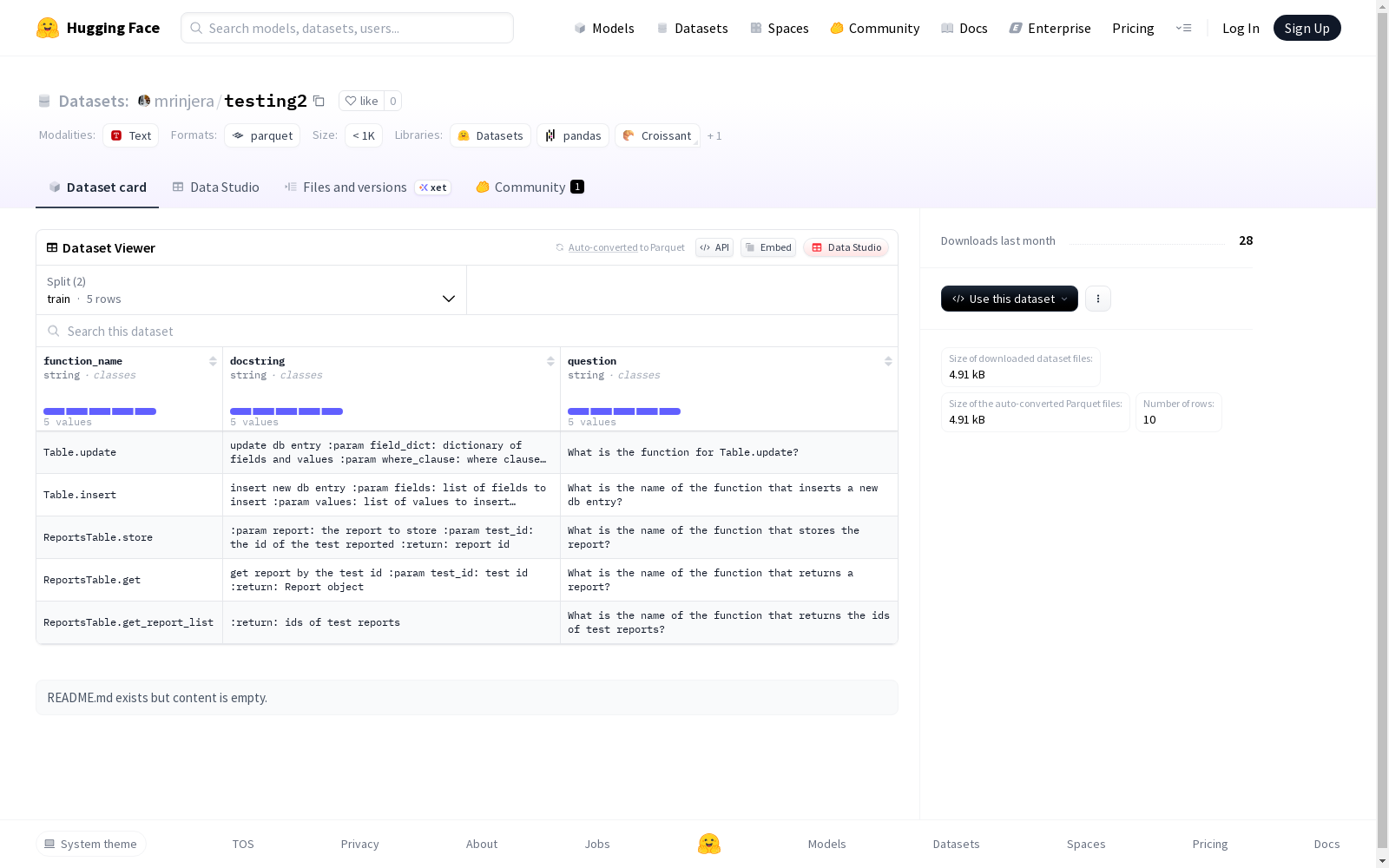Open the more navigation menu icon
Image resolution: width=1389 pixels, height=868 pixels.
point(1183,28)
